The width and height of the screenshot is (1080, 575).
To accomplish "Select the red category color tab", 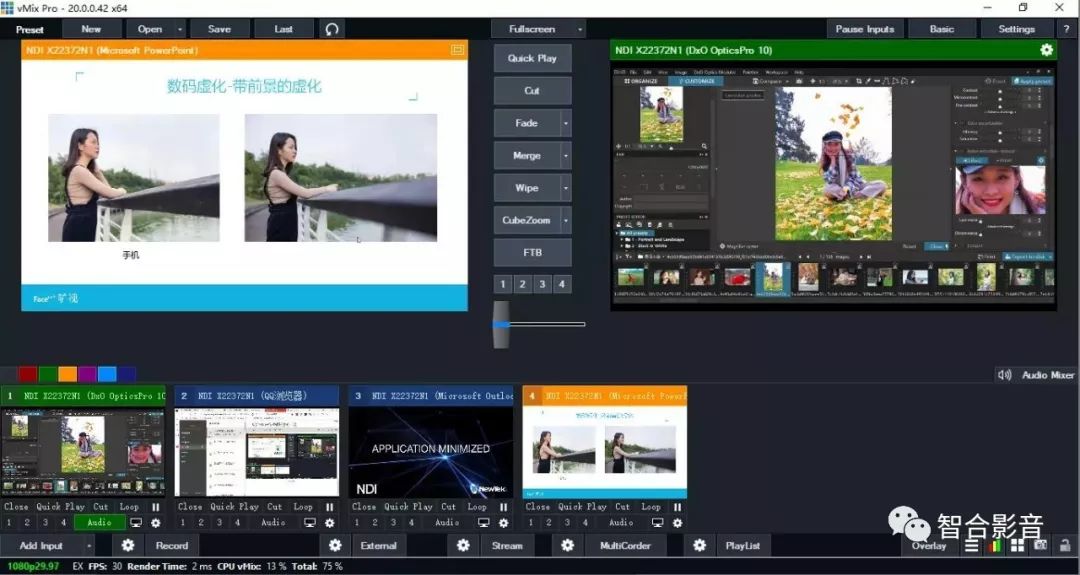I will tap(28, 374).
